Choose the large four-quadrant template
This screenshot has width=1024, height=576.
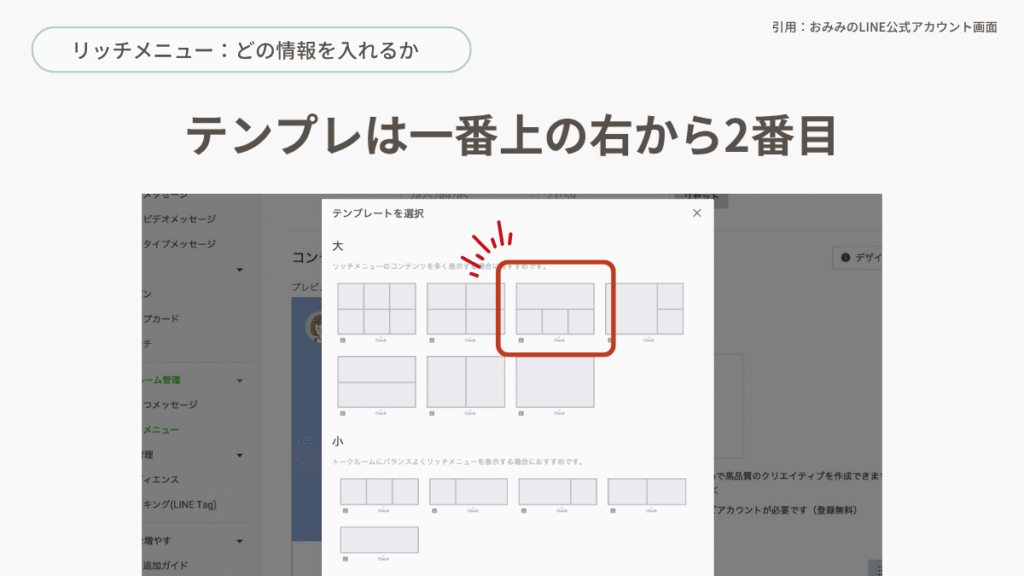(x=465, y=308)
